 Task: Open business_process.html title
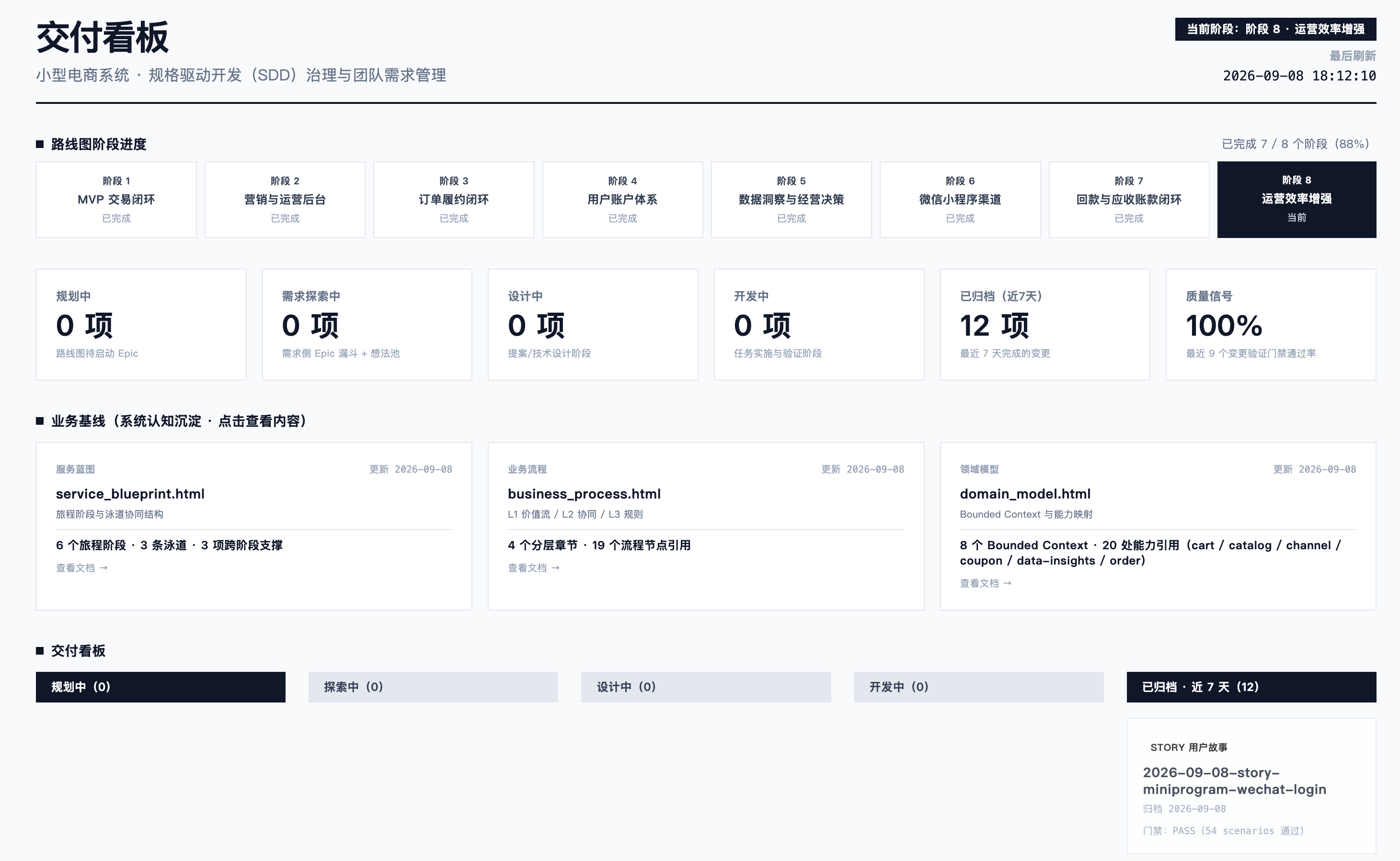(585, 494)
